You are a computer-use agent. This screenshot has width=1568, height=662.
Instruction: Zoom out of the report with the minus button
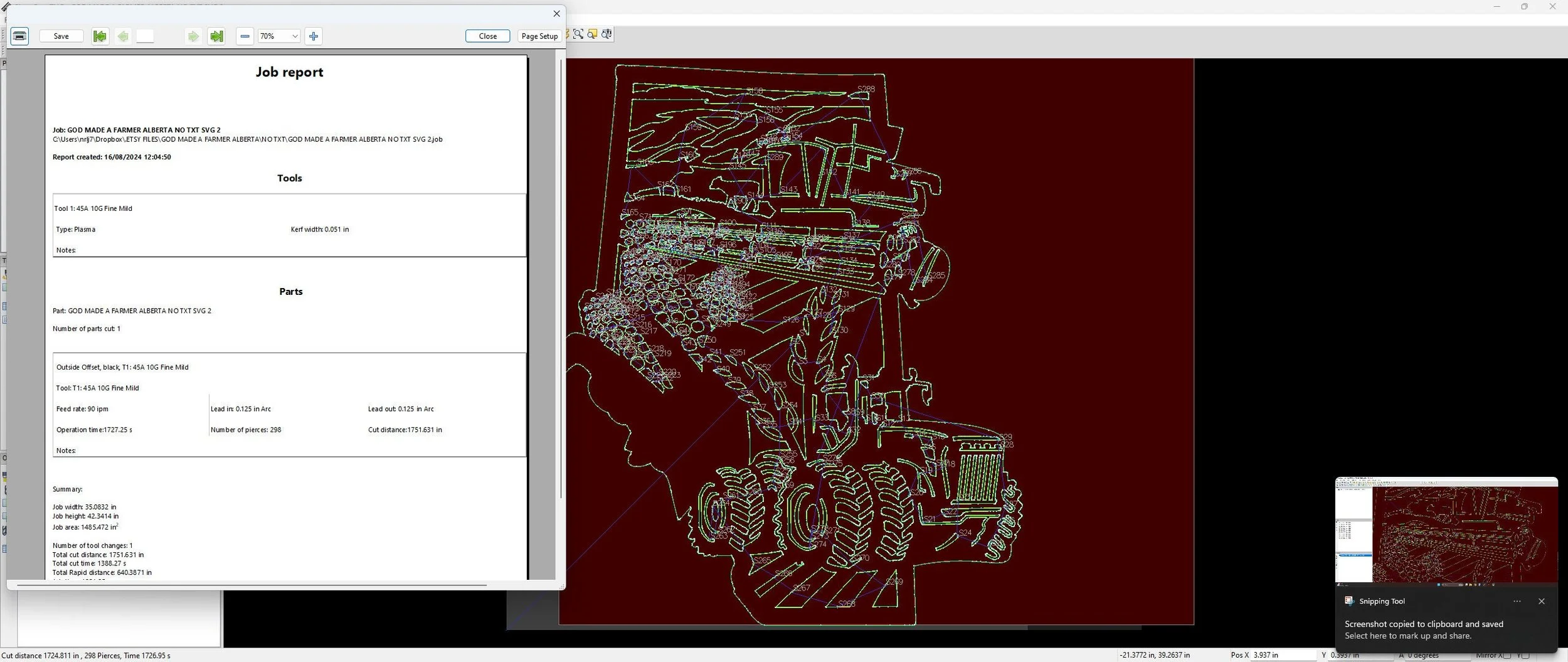pos(245,36)
